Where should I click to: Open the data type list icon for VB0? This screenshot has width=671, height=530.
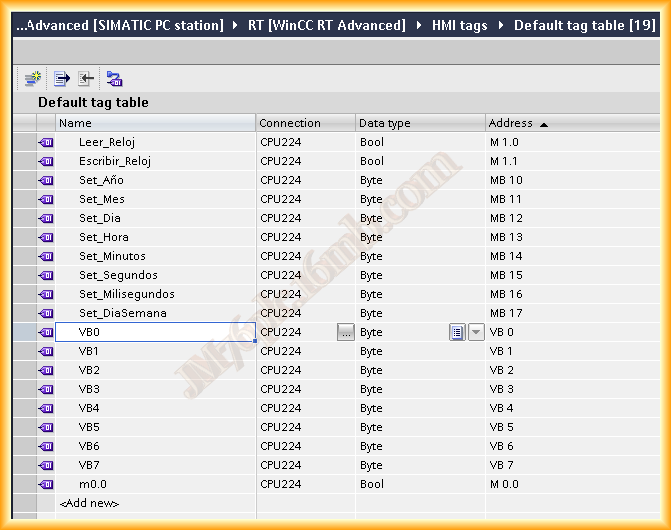coord(457,332)
